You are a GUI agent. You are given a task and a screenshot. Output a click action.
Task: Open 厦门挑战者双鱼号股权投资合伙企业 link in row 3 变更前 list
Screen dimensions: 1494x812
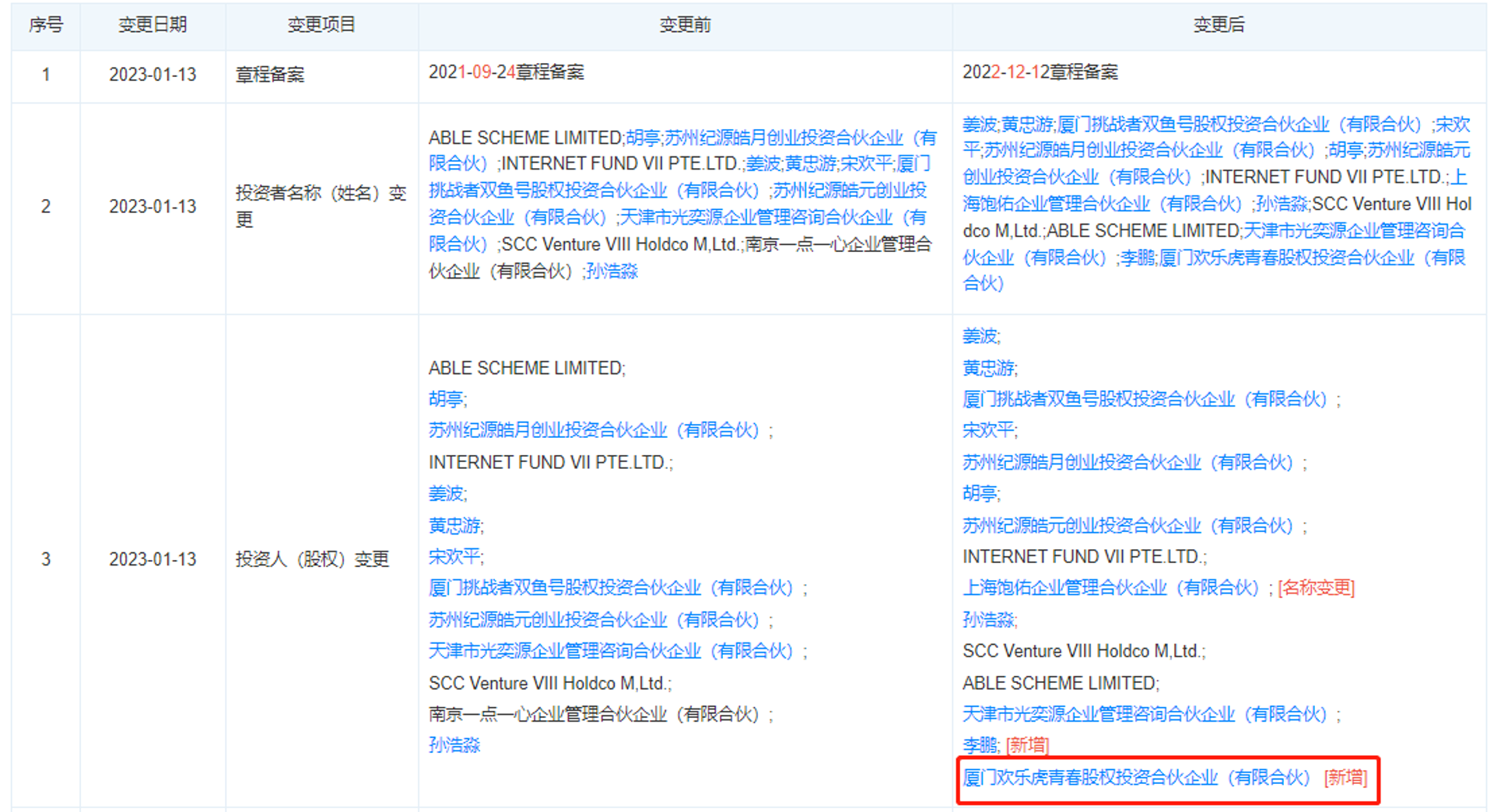611,588
